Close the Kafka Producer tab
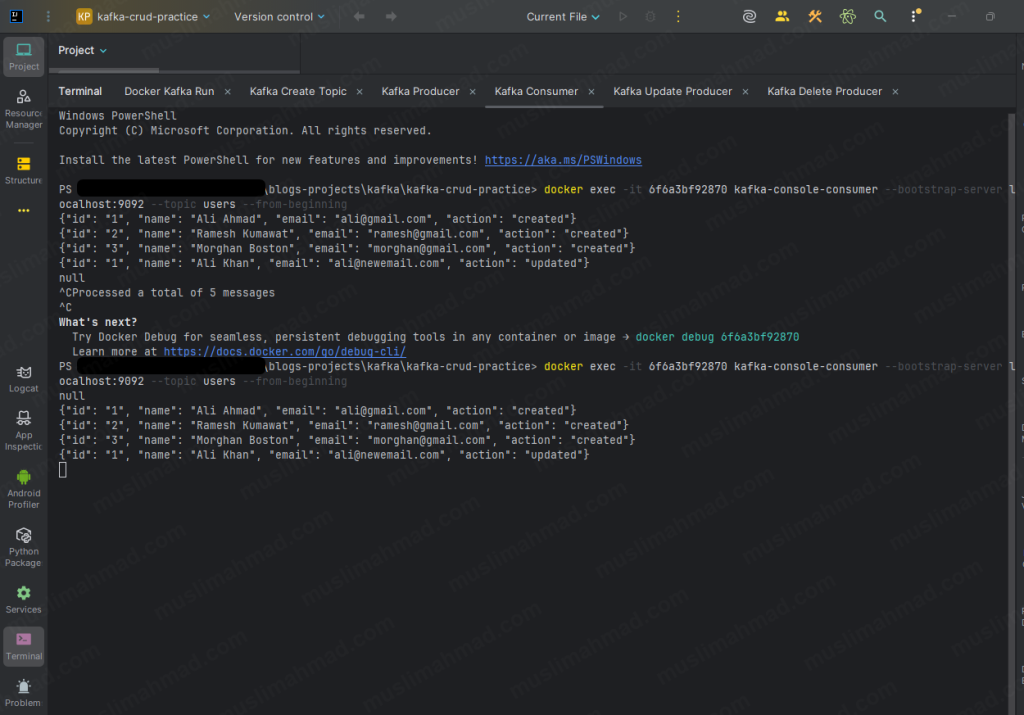 click(x=472, y=92)
